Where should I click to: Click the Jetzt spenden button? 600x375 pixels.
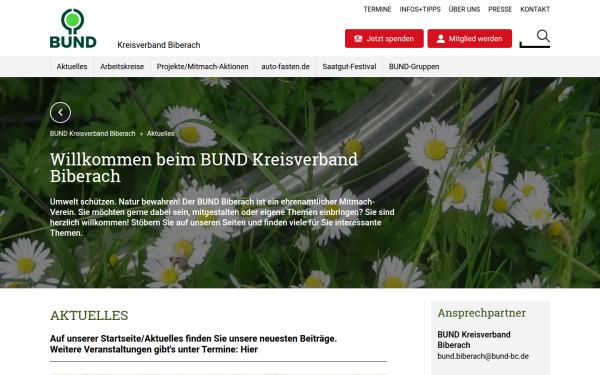pyautogui.click(x=384, y=39)
